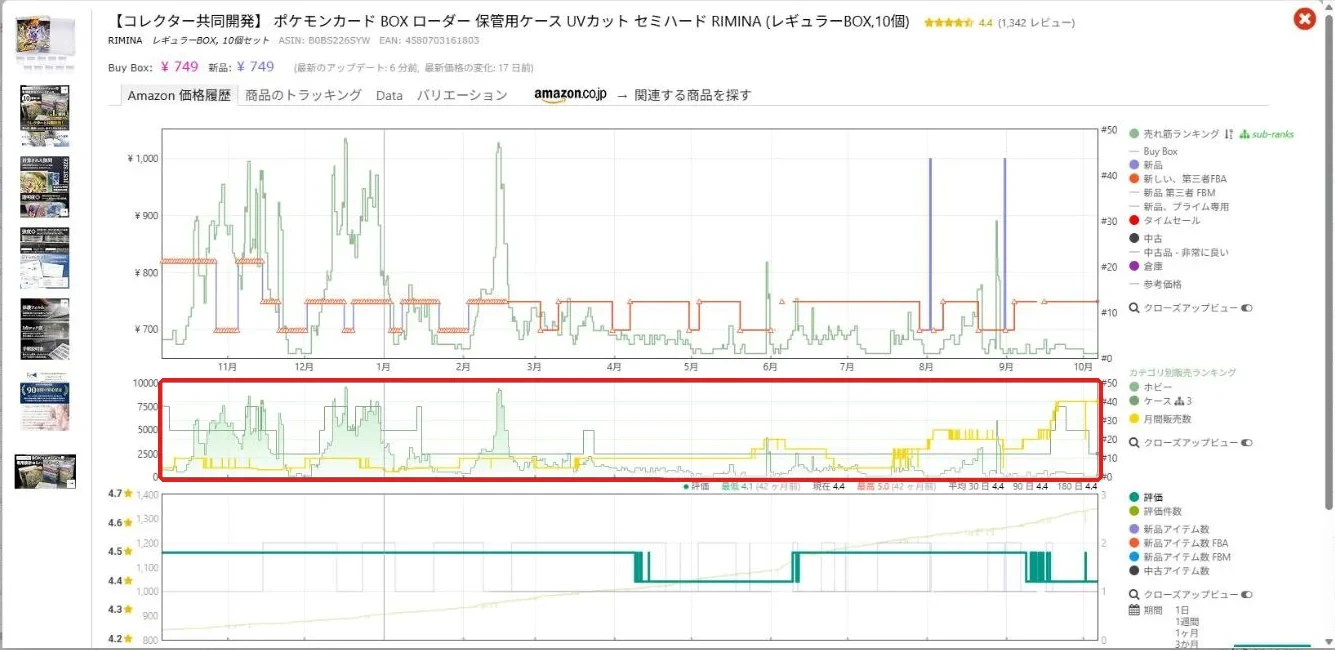Switch to the 商品のトラッキング tab

tap(303, 95)
